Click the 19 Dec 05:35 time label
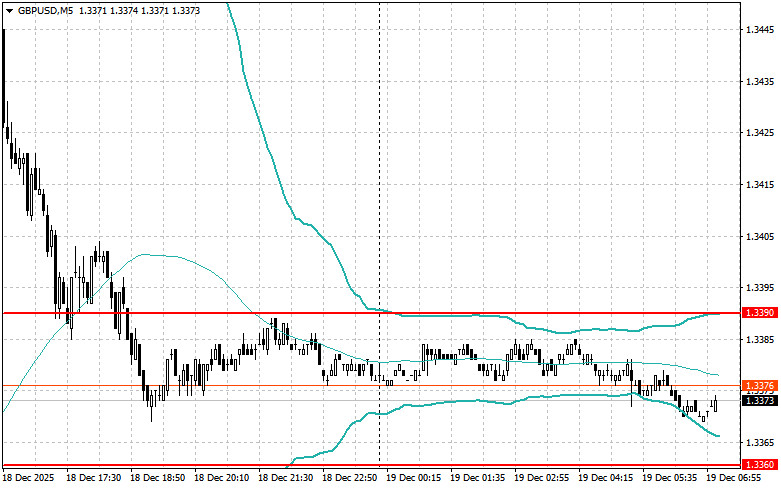 pyautogui.click(x=669, y=478)
